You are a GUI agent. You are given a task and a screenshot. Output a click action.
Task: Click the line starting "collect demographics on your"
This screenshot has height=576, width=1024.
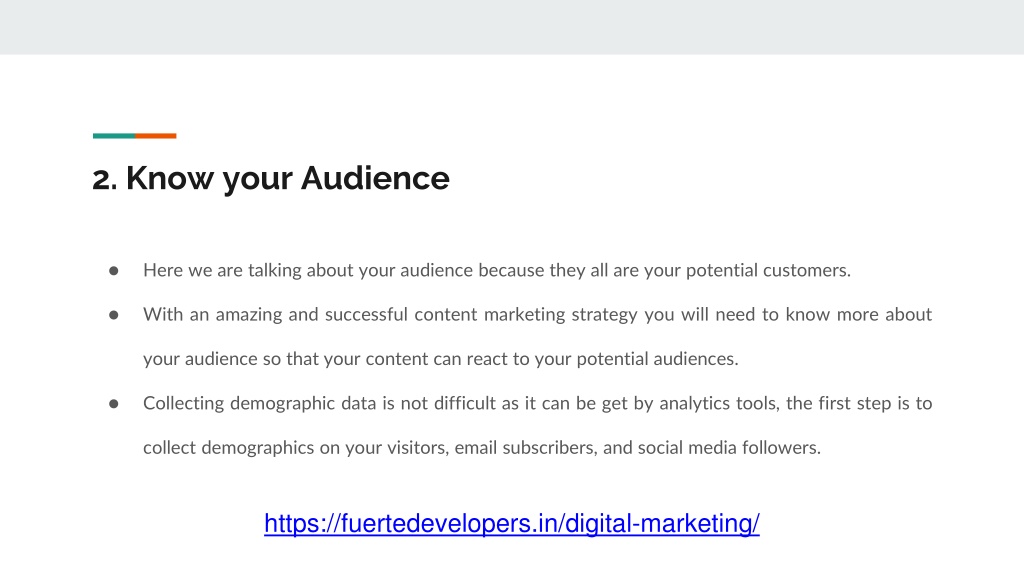[x=482, y=448]
